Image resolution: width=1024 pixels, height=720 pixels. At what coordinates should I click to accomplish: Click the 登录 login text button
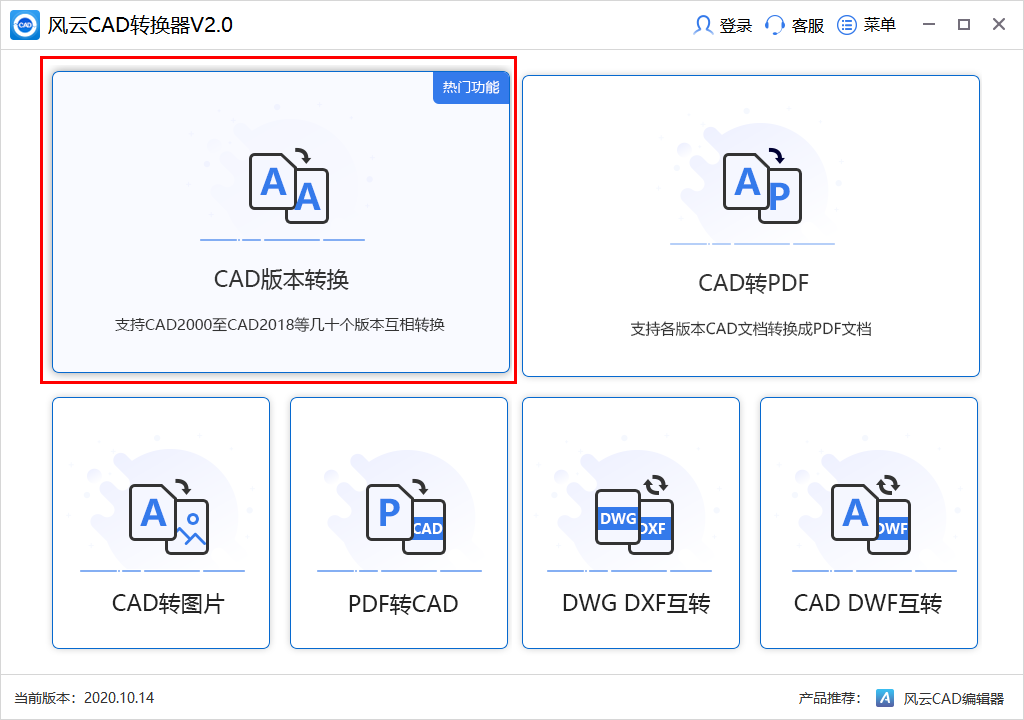pos(736,24)
